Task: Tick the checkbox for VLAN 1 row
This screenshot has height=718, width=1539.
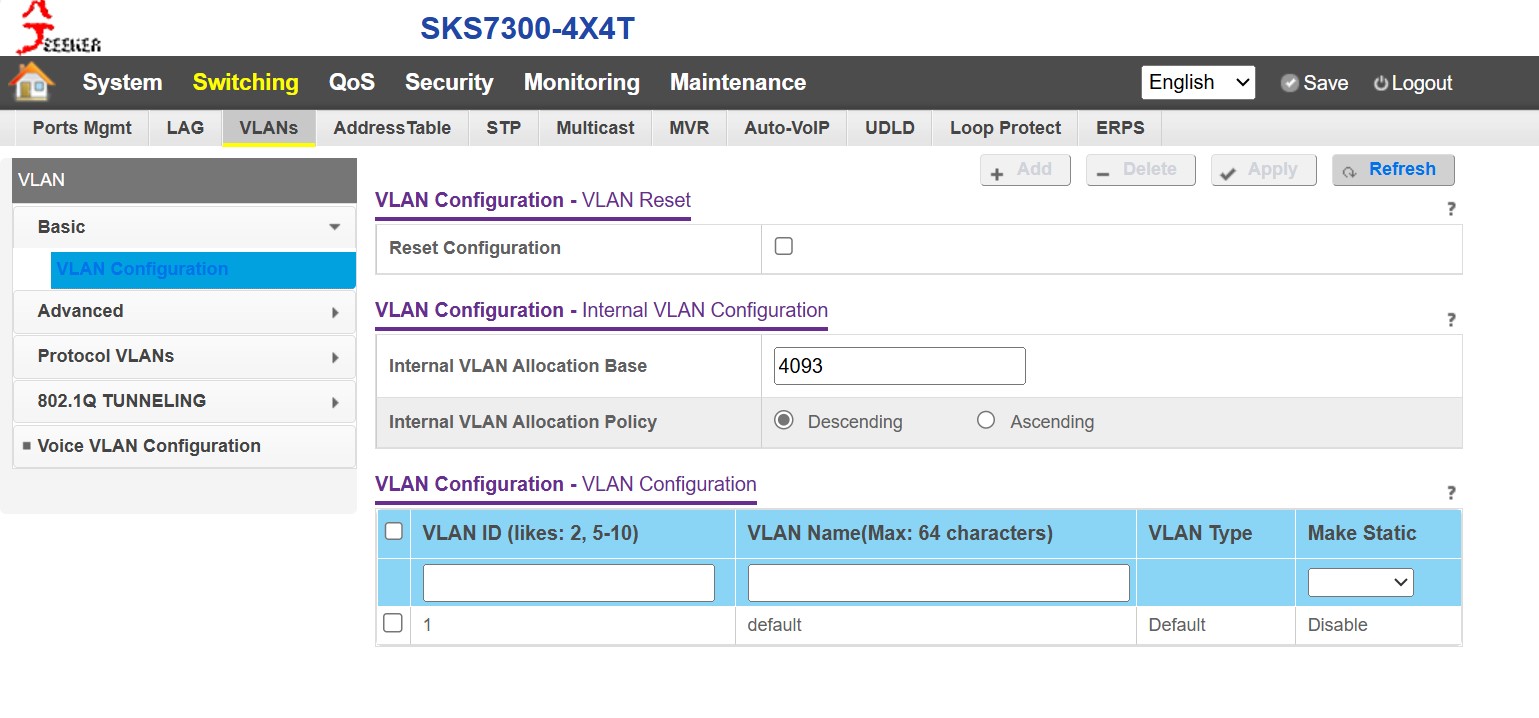Action: [393, 623]
